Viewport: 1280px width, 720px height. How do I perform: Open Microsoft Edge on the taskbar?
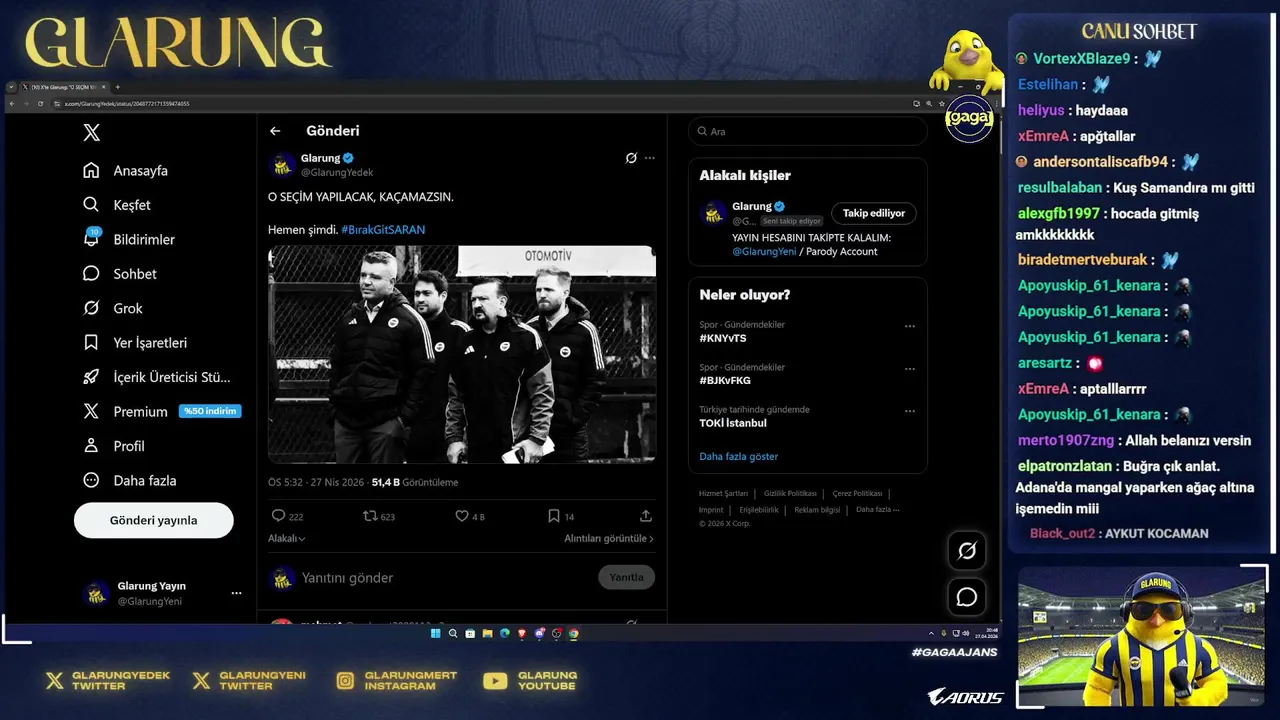click(504, 633)
